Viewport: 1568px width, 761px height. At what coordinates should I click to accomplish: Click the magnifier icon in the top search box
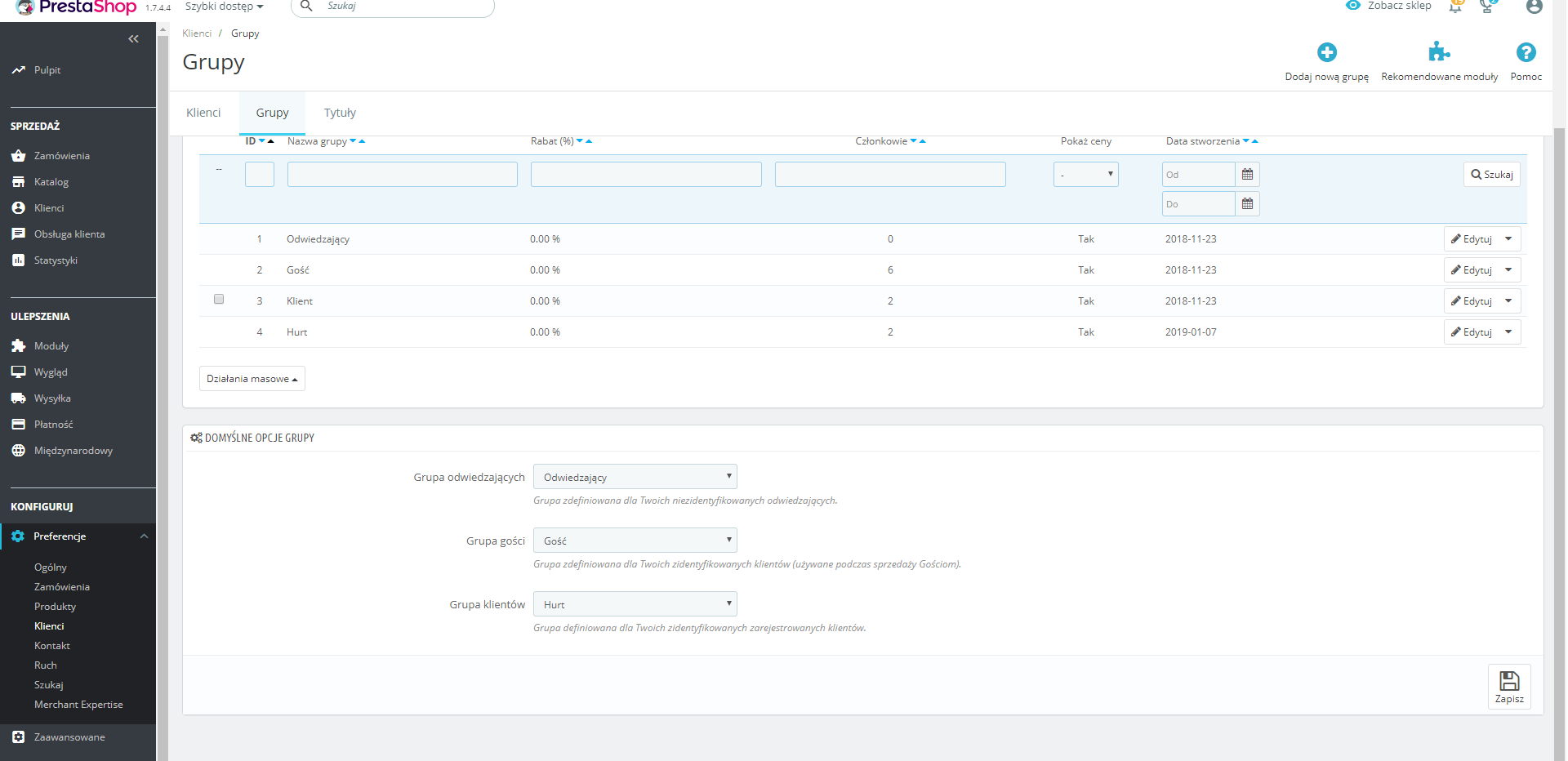pos(307,6)
